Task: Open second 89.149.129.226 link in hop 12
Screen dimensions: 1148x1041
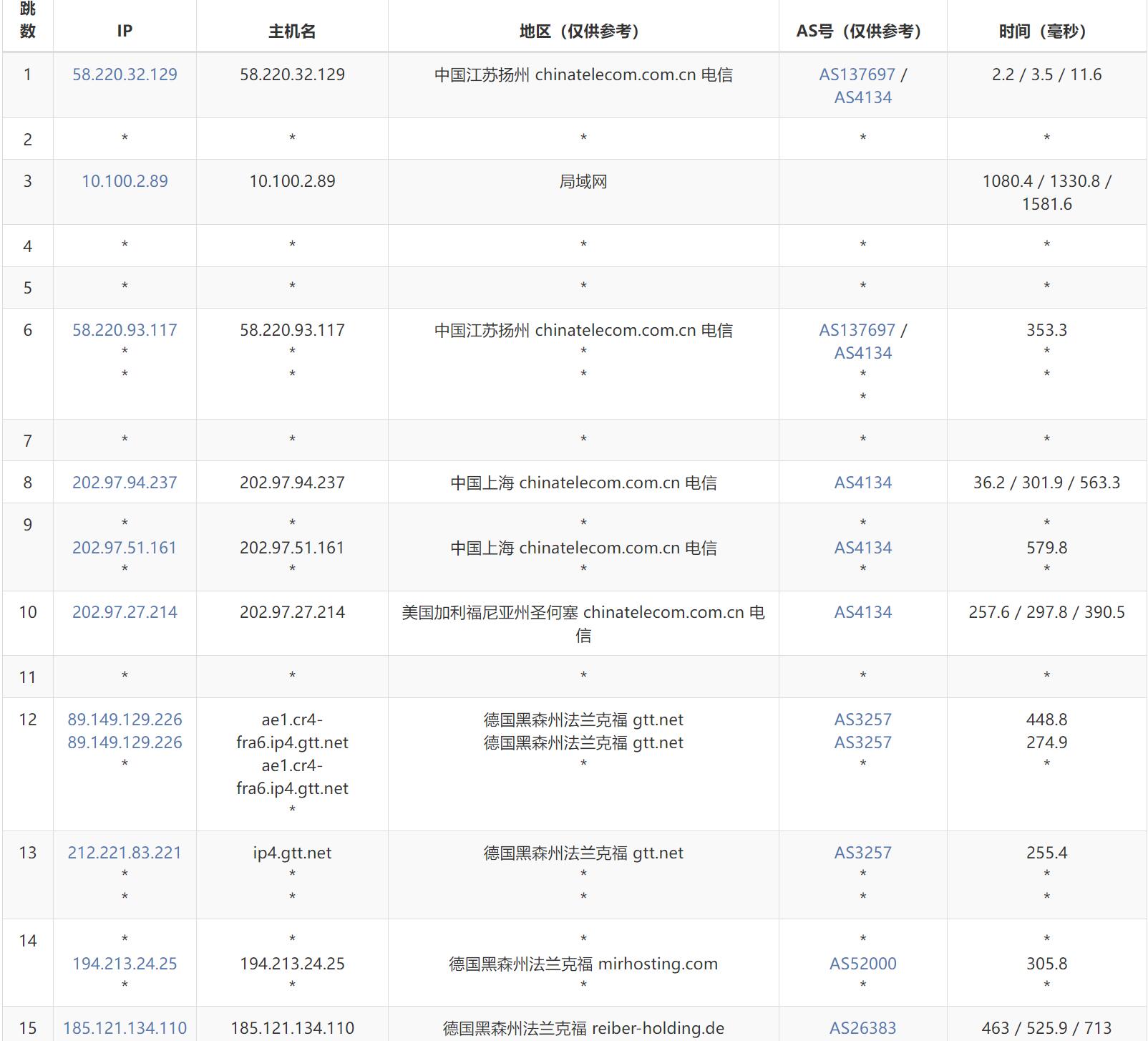Action: pos(125,742)
